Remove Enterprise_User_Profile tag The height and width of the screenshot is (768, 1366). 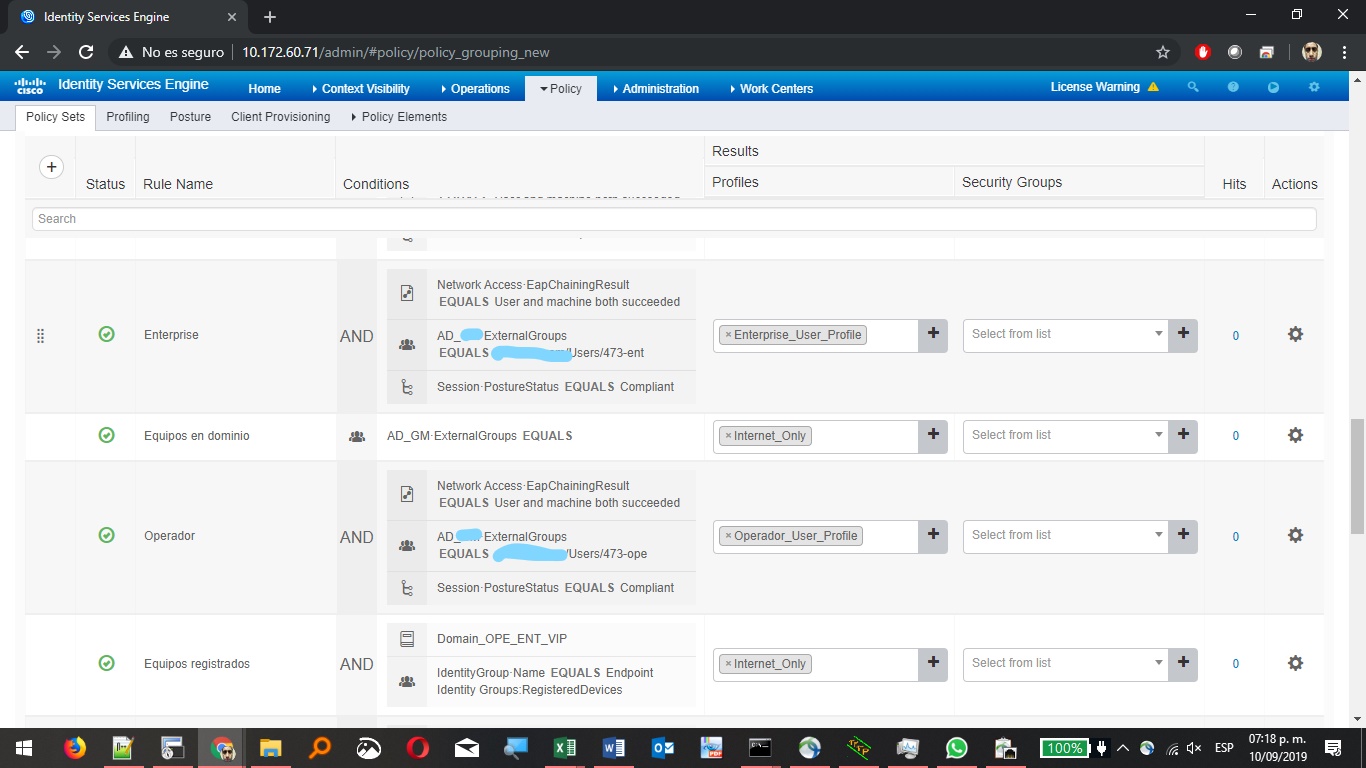[728, 335]
